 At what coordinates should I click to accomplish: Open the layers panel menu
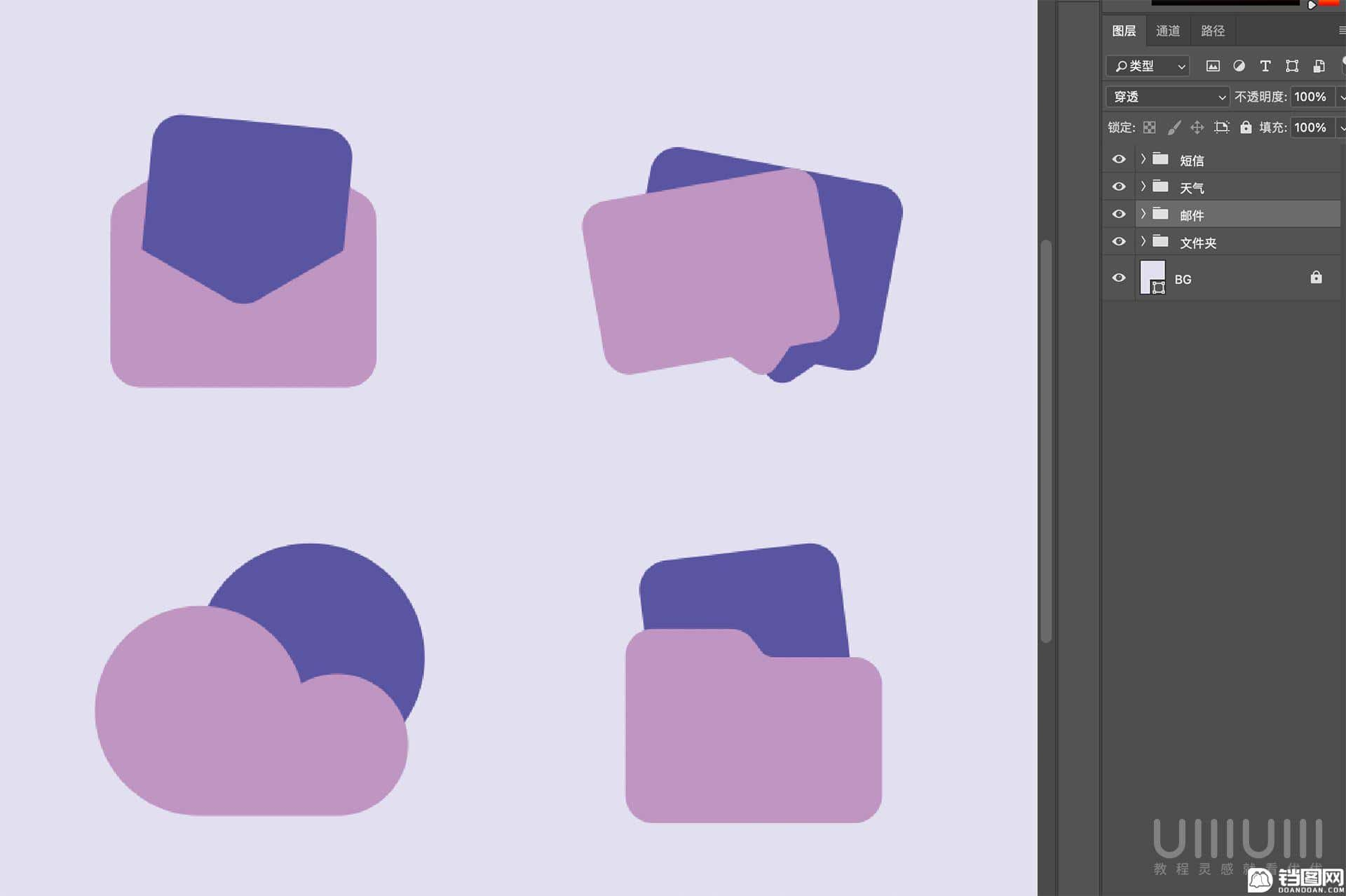tap(1341, 31)
